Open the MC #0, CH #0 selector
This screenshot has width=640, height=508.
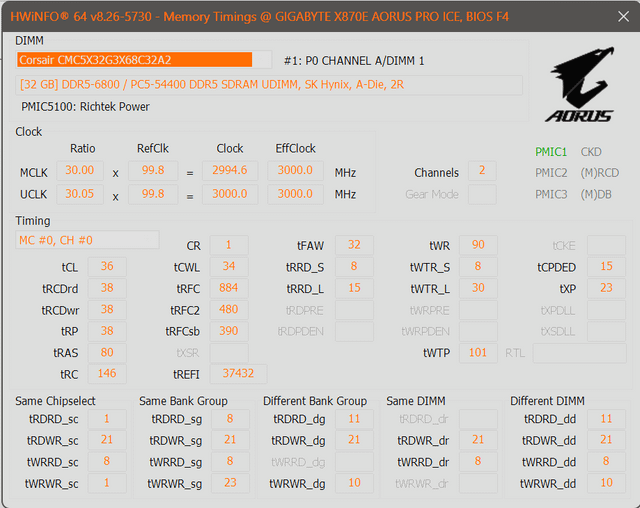(x=87, y=240)
